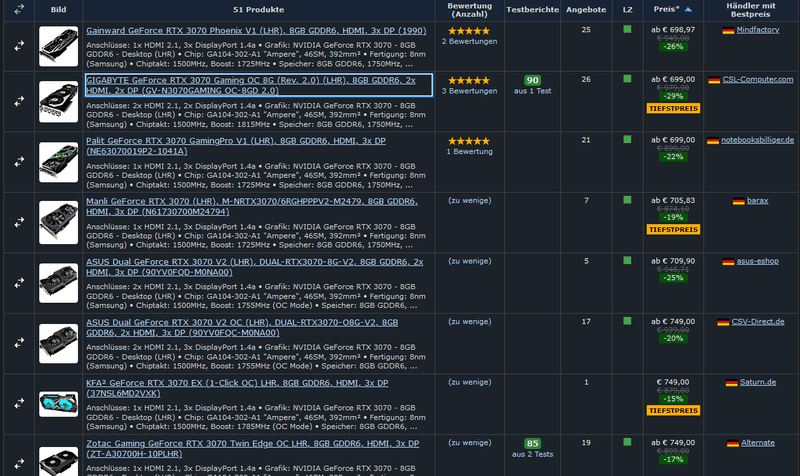Click green availability indicator for Gainward row

tap(627, 30)
